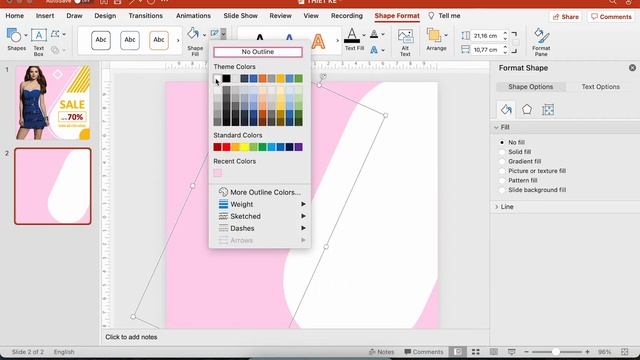Screen dimensions: 640x360
Task: Open Sketched submenu
Action: point(260,216)
